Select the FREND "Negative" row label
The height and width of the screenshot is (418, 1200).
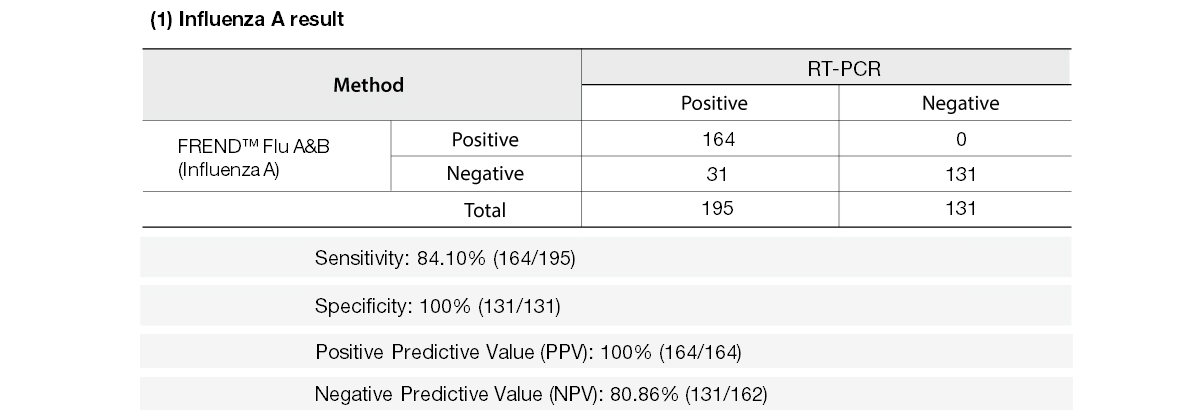[x=485, y=174]
